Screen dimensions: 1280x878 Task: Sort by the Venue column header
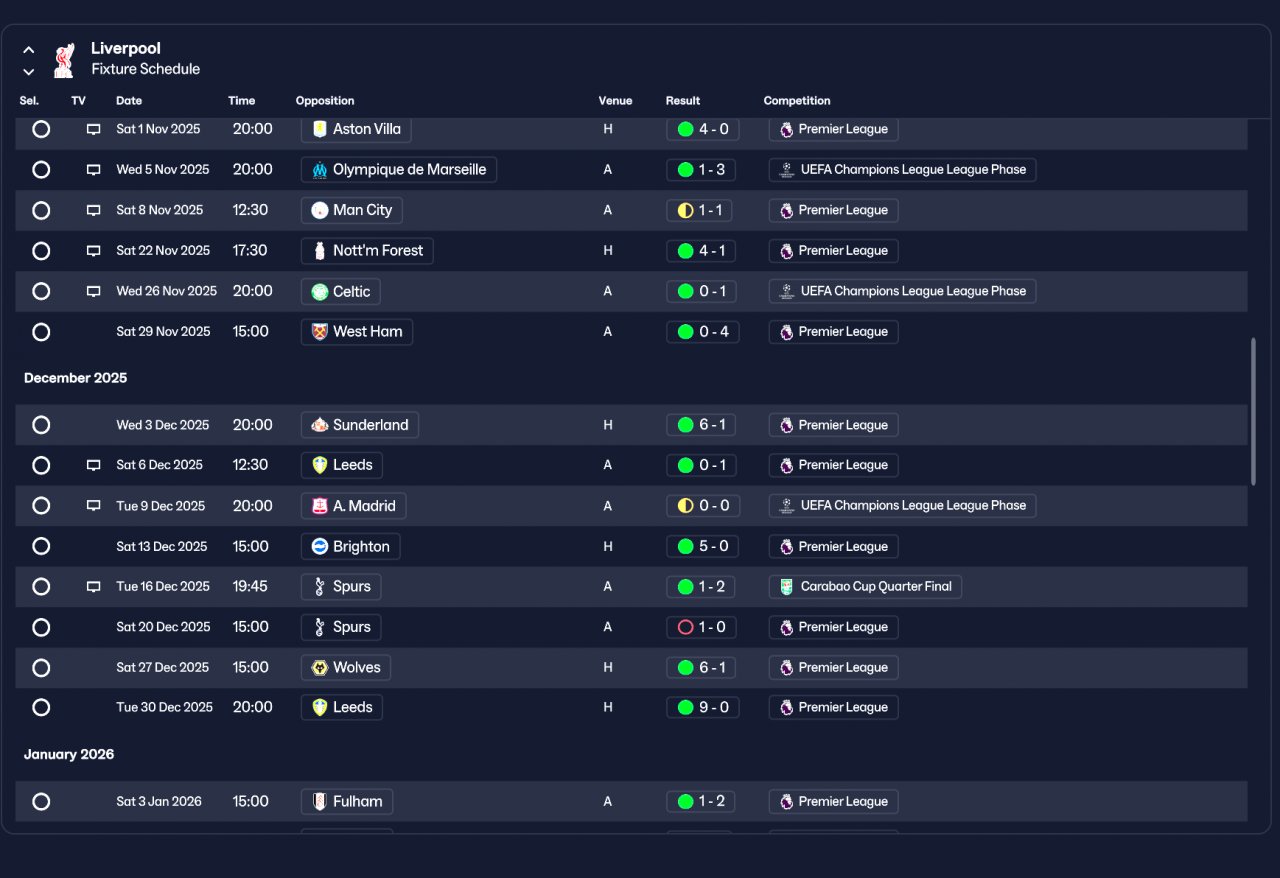pos(616,101)
